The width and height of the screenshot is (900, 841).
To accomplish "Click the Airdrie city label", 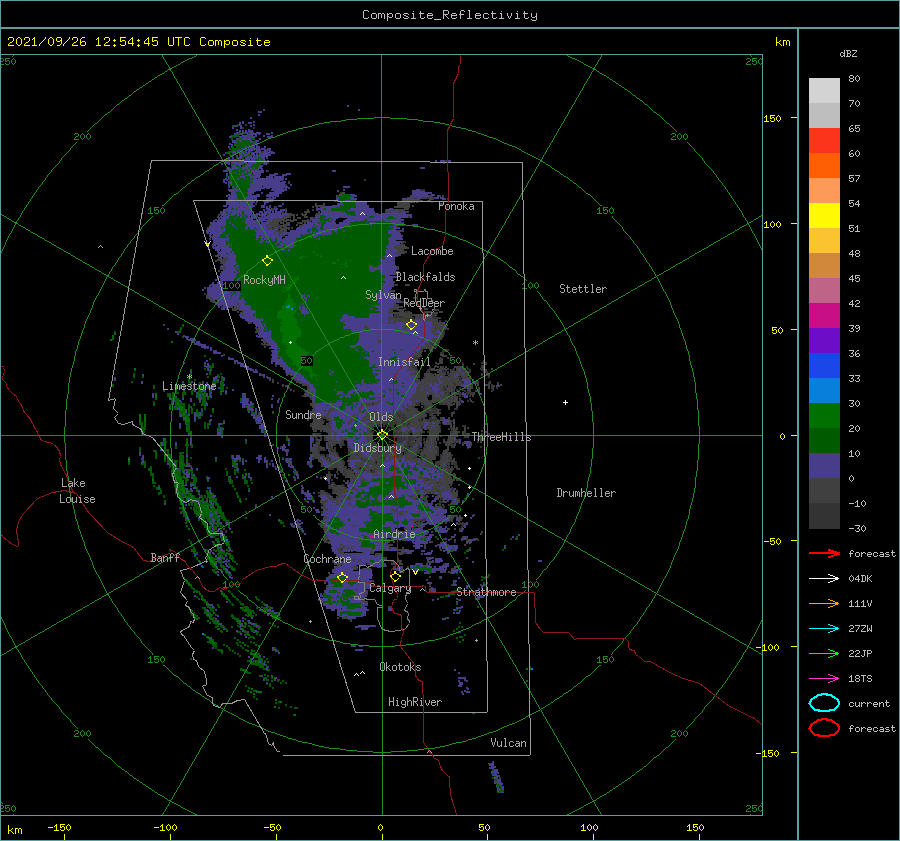I will pyautogui.click(x=394, y=534).
